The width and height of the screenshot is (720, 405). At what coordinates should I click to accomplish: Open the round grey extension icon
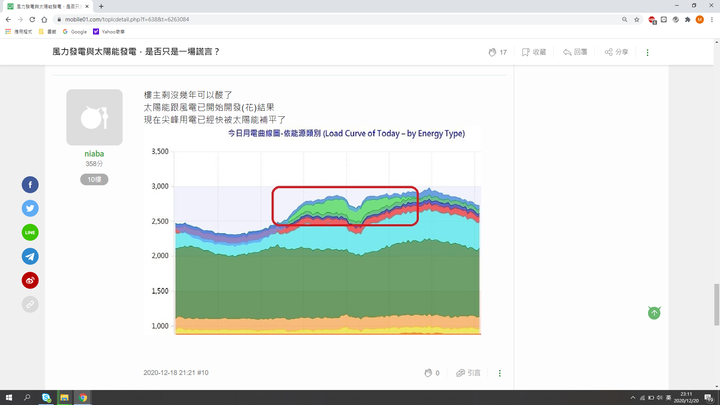pos(676,19)
